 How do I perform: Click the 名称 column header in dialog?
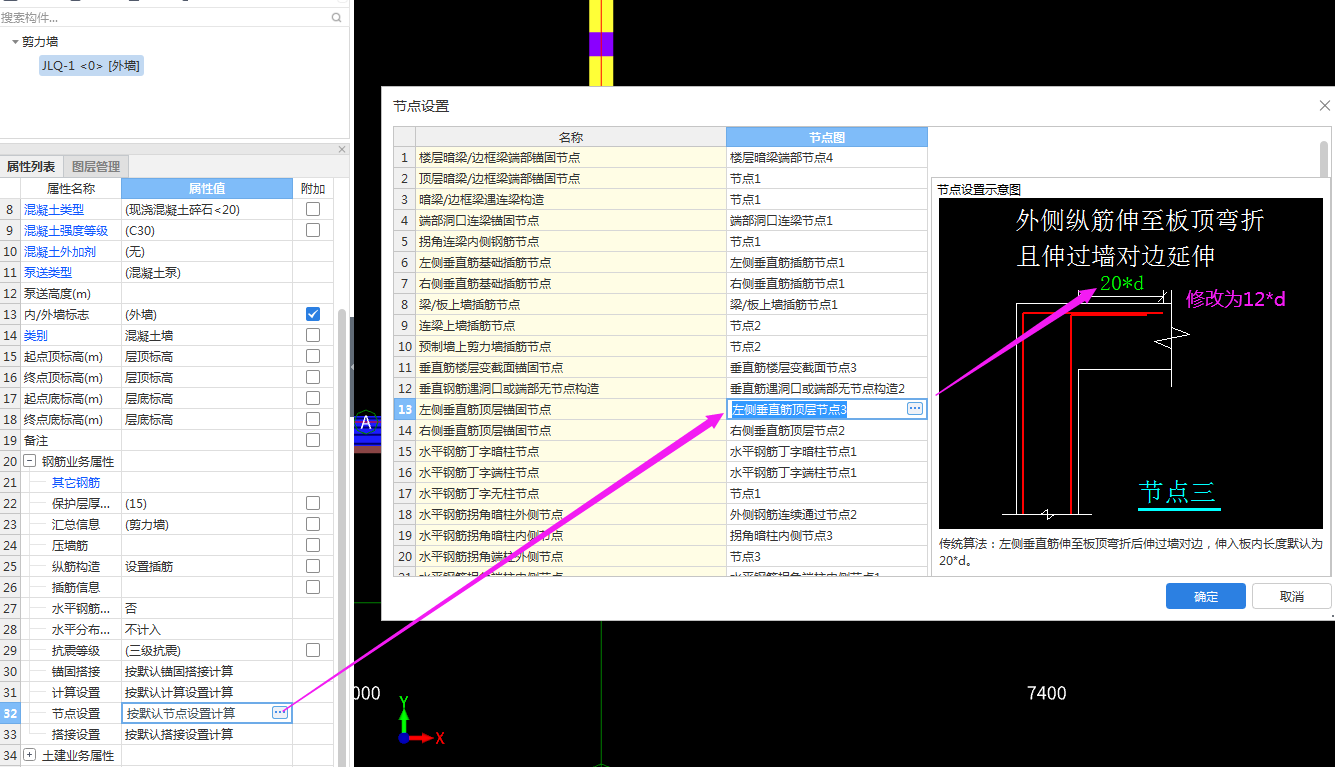[571, 137]
